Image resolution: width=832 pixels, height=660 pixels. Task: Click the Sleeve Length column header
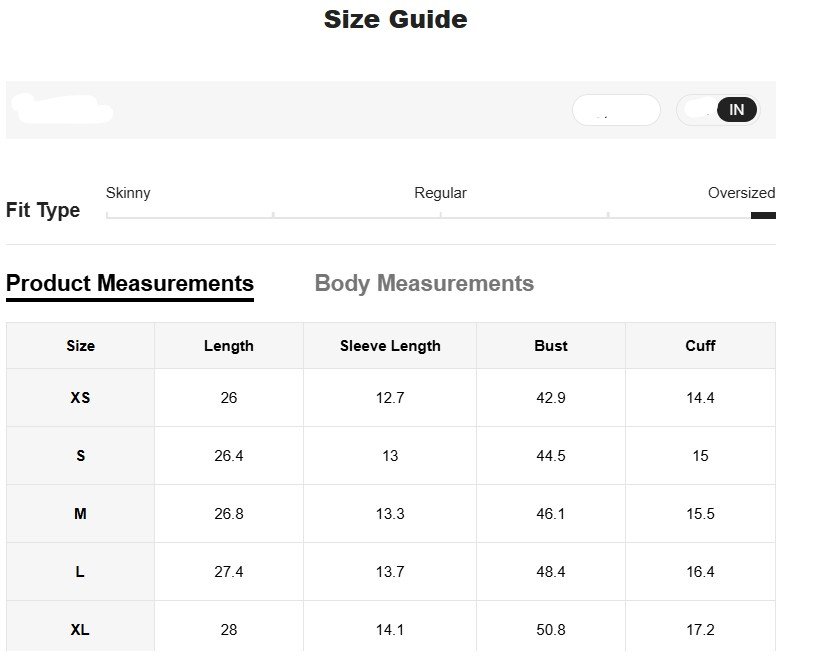click(x=390, y=346)
